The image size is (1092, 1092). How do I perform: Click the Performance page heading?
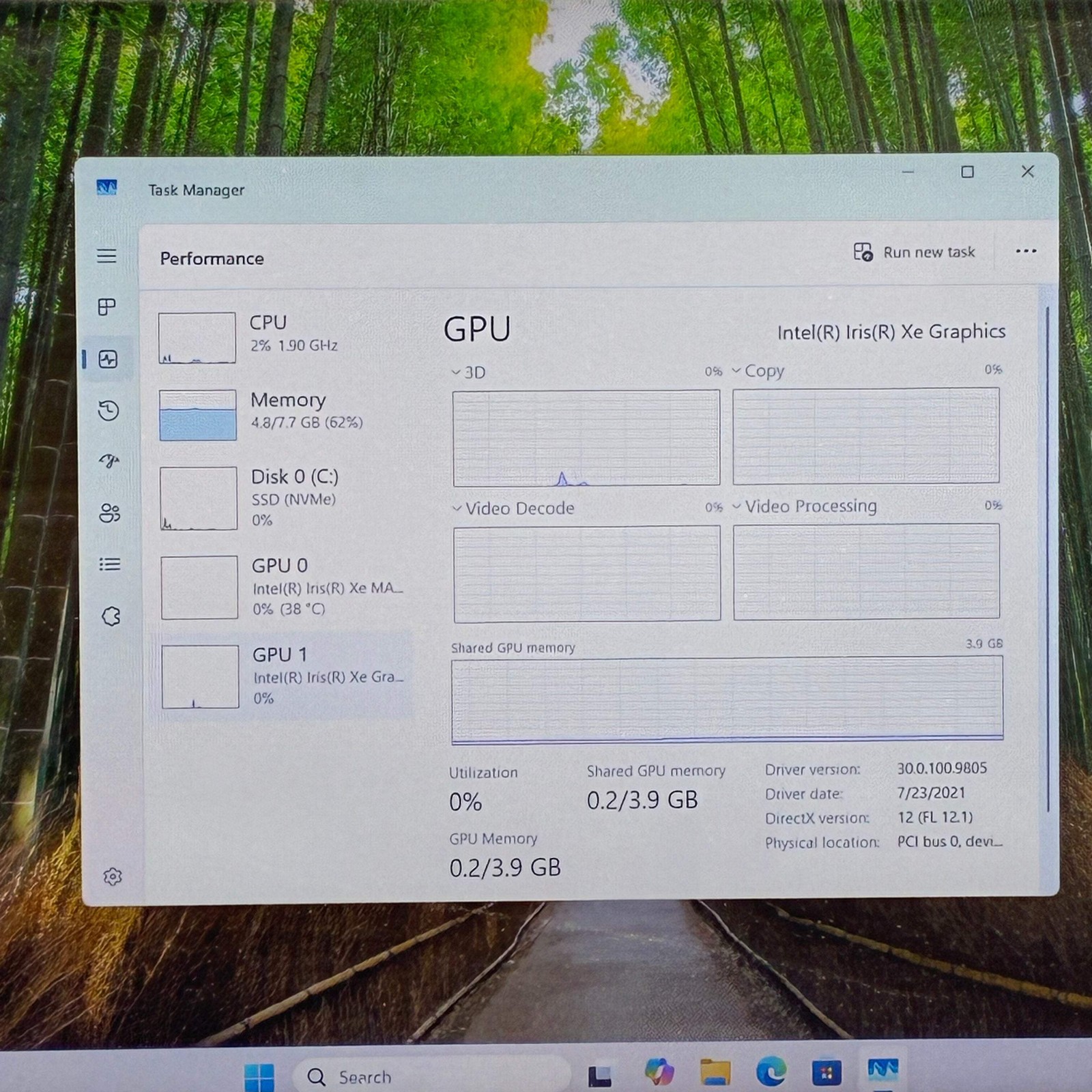point(212,259)
